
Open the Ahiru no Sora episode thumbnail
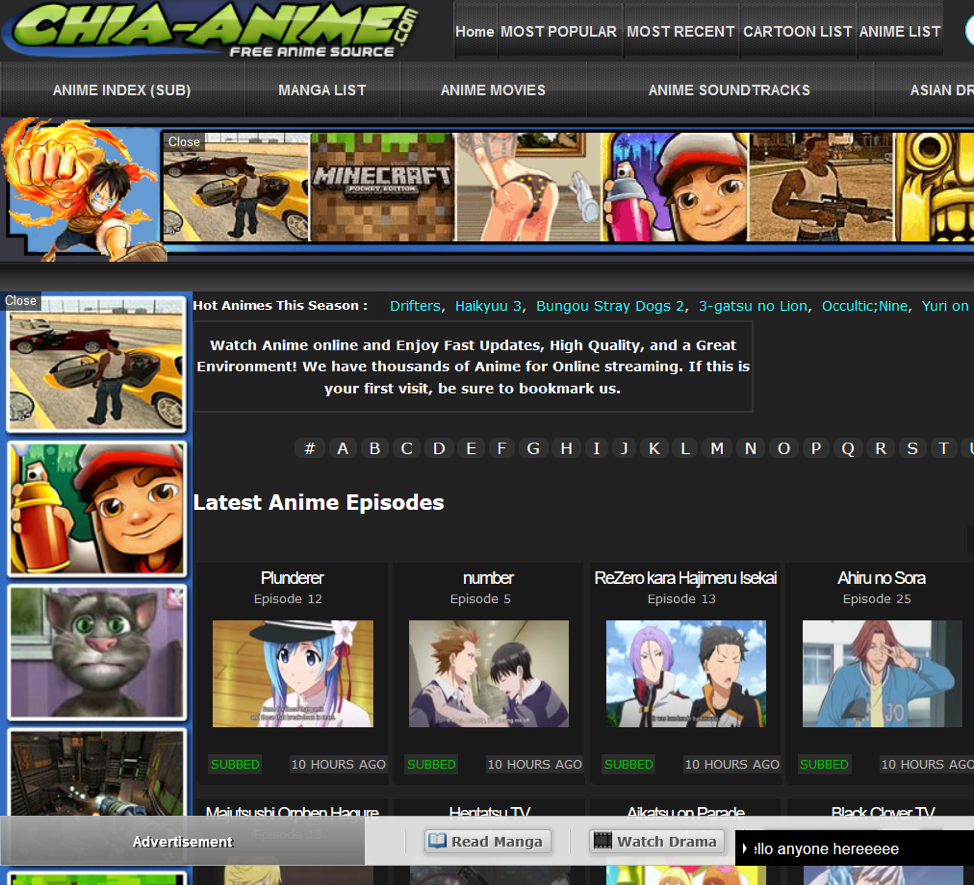coord(881,673)
